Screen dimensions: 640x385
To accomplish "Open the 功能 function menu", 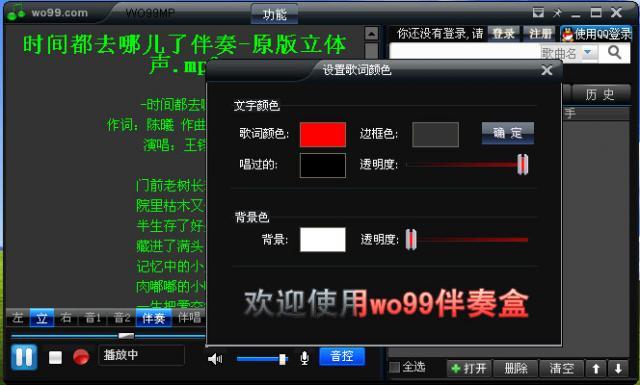I will 274,15.
